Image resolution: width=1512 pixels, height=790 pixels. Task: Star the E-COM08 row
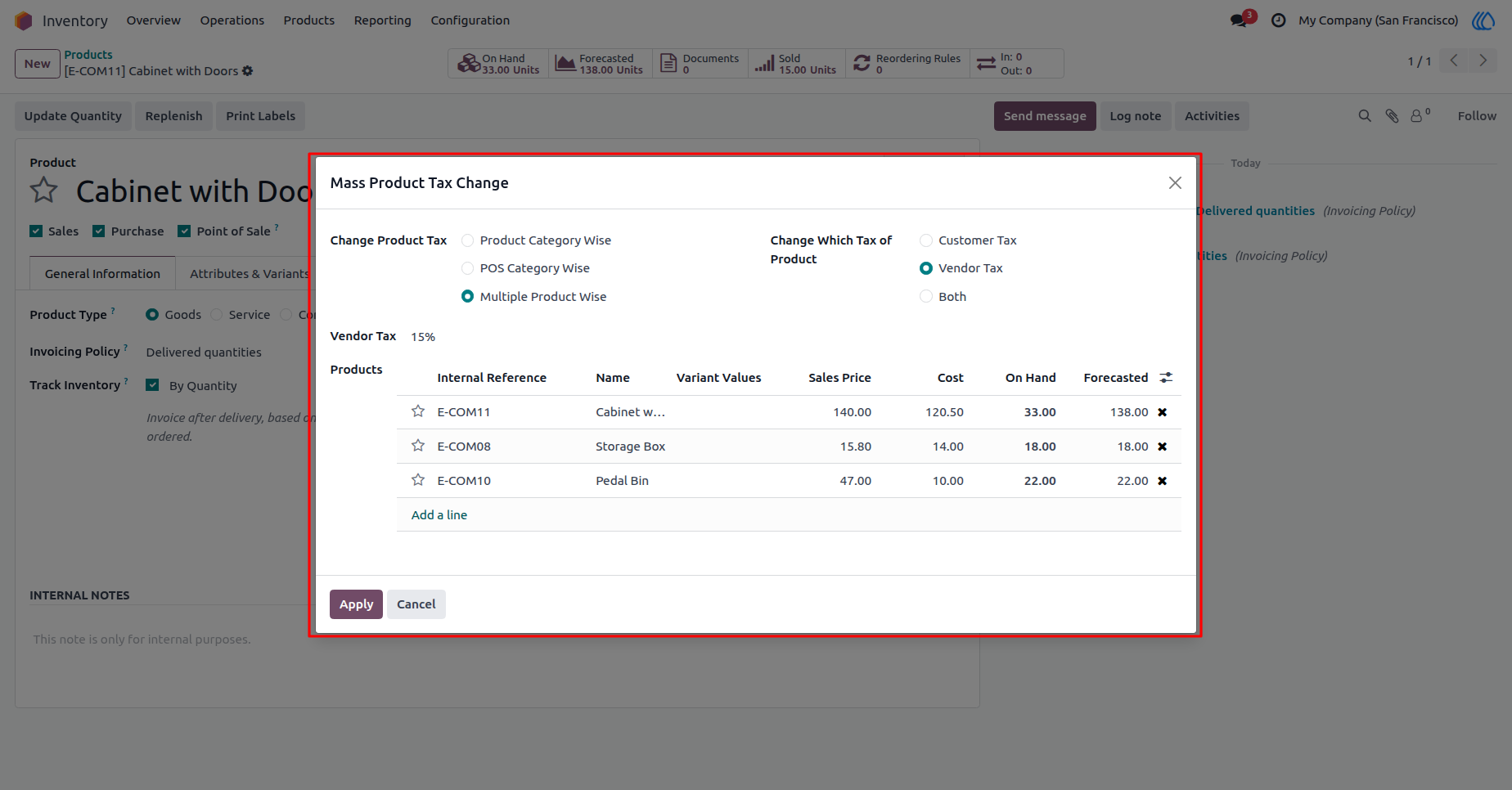[x=418, y=446]
